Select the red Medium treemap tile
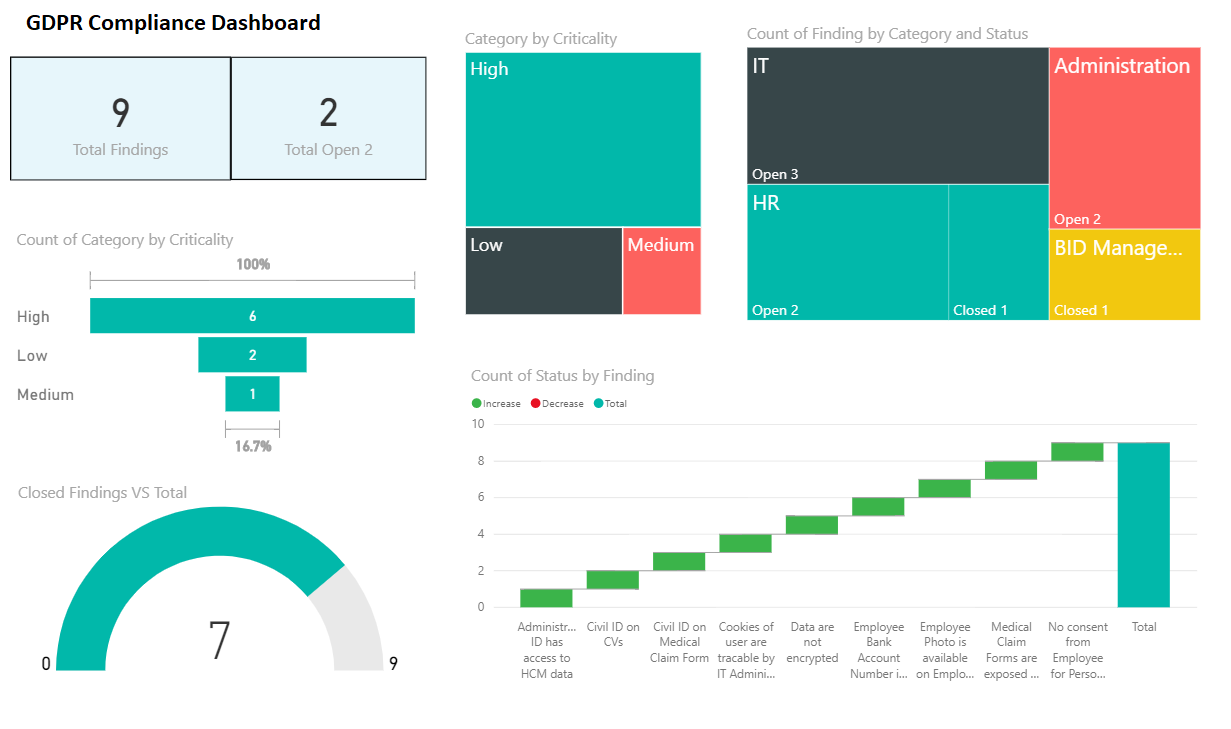 [661, 271]
